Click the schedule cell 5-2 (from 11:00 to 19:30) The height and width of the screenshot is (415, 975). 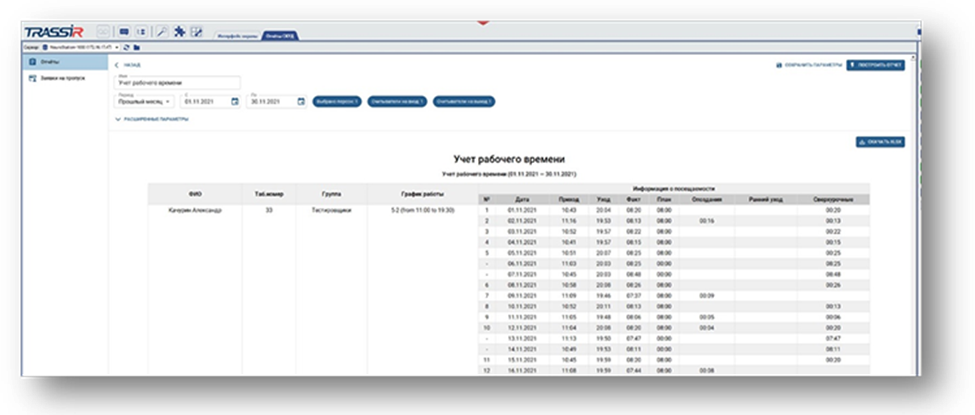[423, 210]
